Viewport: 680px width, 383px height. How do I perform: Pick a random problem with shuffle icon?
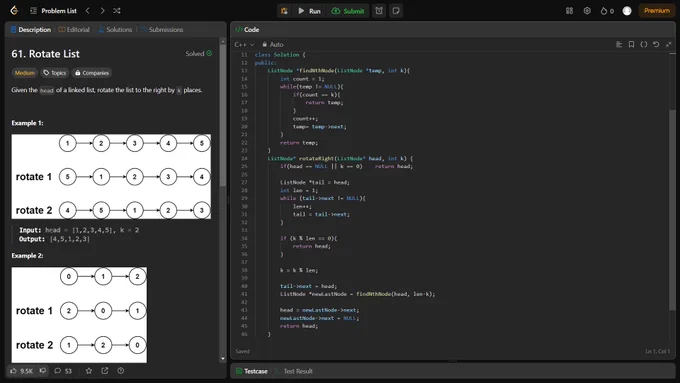tap(117, 11)
